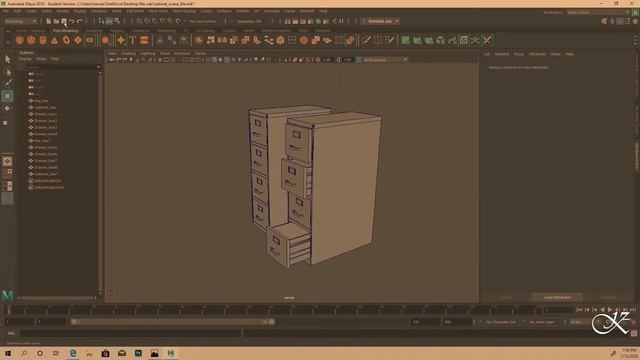Open the Symmetry: Off dropdown
This screenshot has width=640, height=360.
click(249, 21)
